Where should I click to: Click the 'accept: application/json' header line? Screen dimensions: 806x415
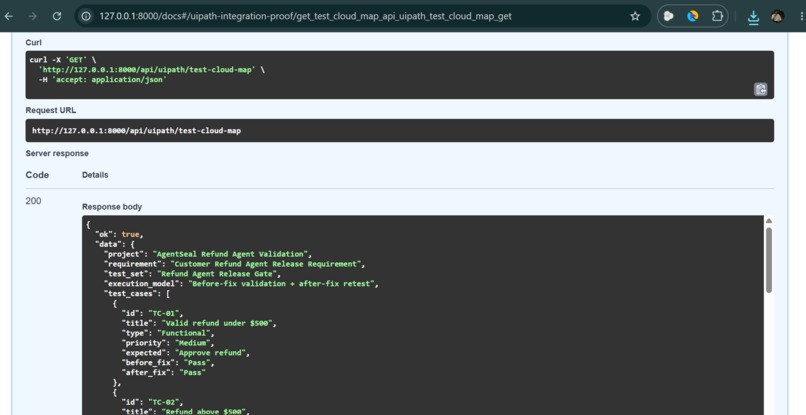[x=103, y=79]
